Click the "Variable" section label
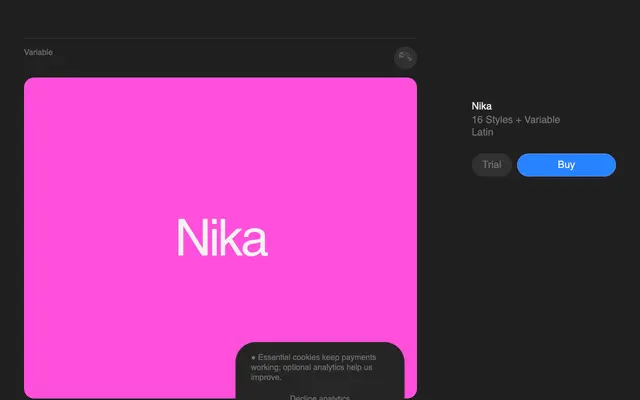Viewport: 640px width, 400px height. tap(38, 52)
